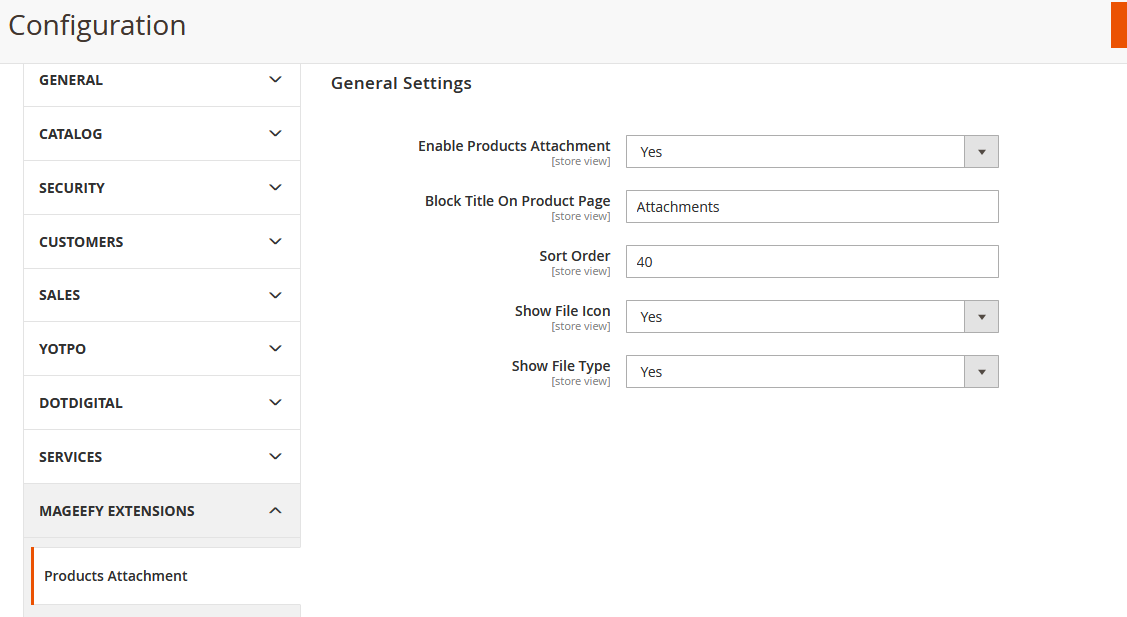Select Products Attachment in sidebar

pos(116,576)
